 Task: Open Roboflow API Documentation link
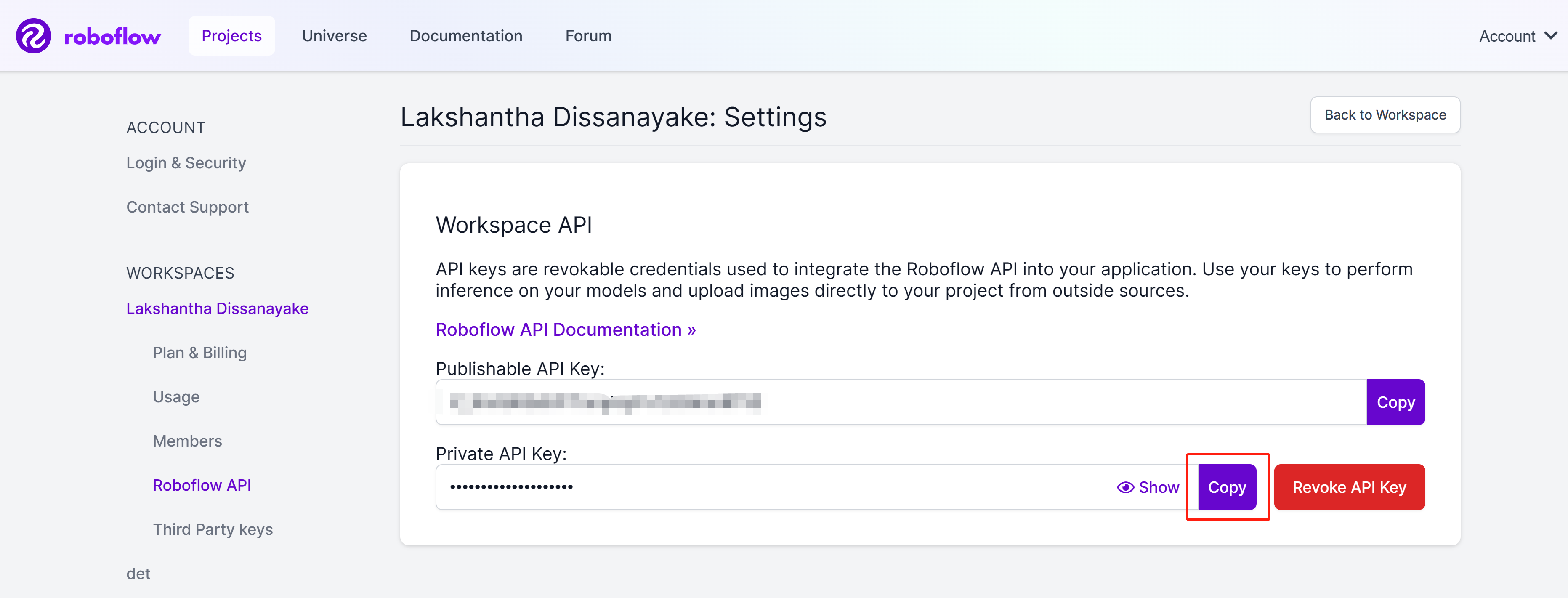pyautogui.click(x=566, y=330)
